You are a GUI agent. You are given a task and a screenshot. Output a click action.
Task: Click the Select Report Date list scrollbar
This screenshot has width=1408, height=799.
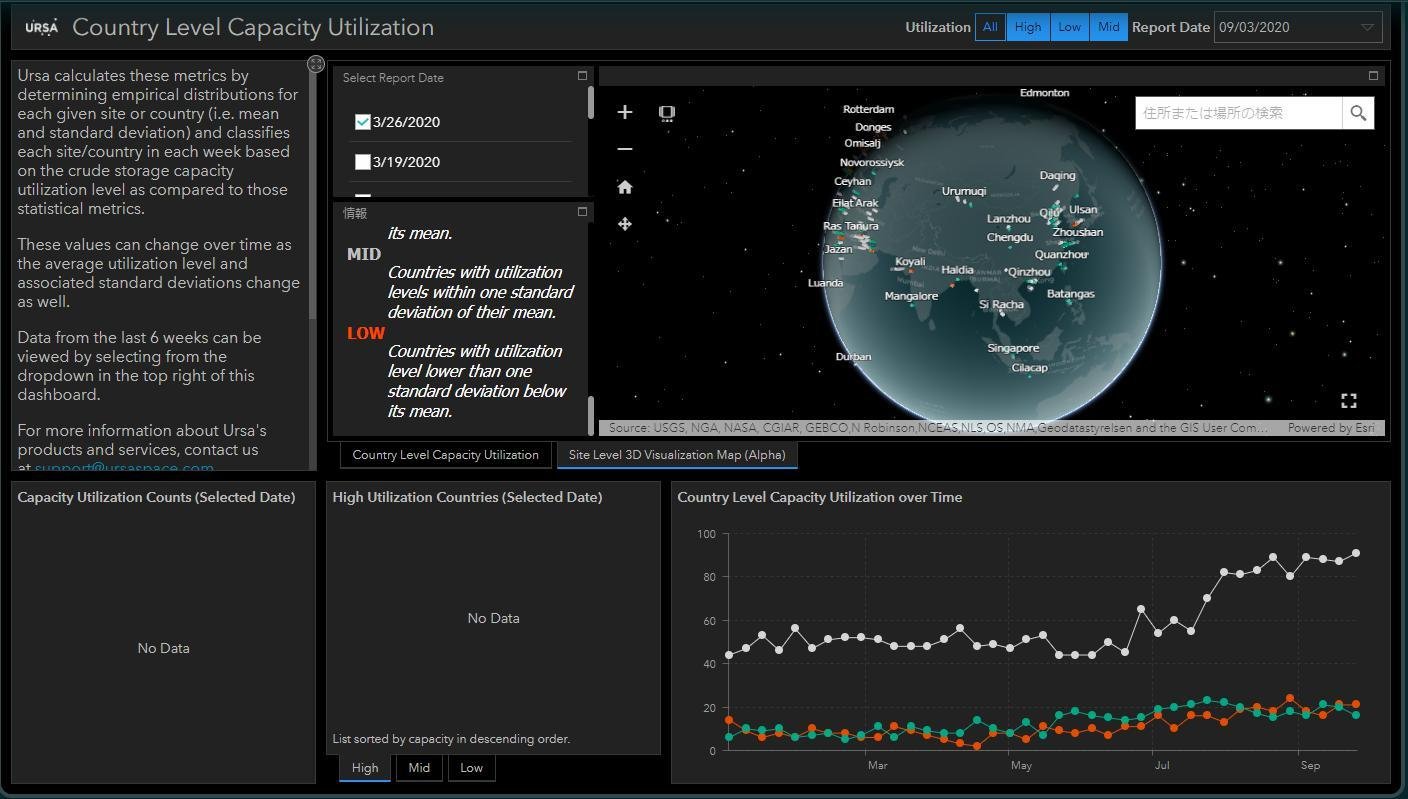coord(591,102)
